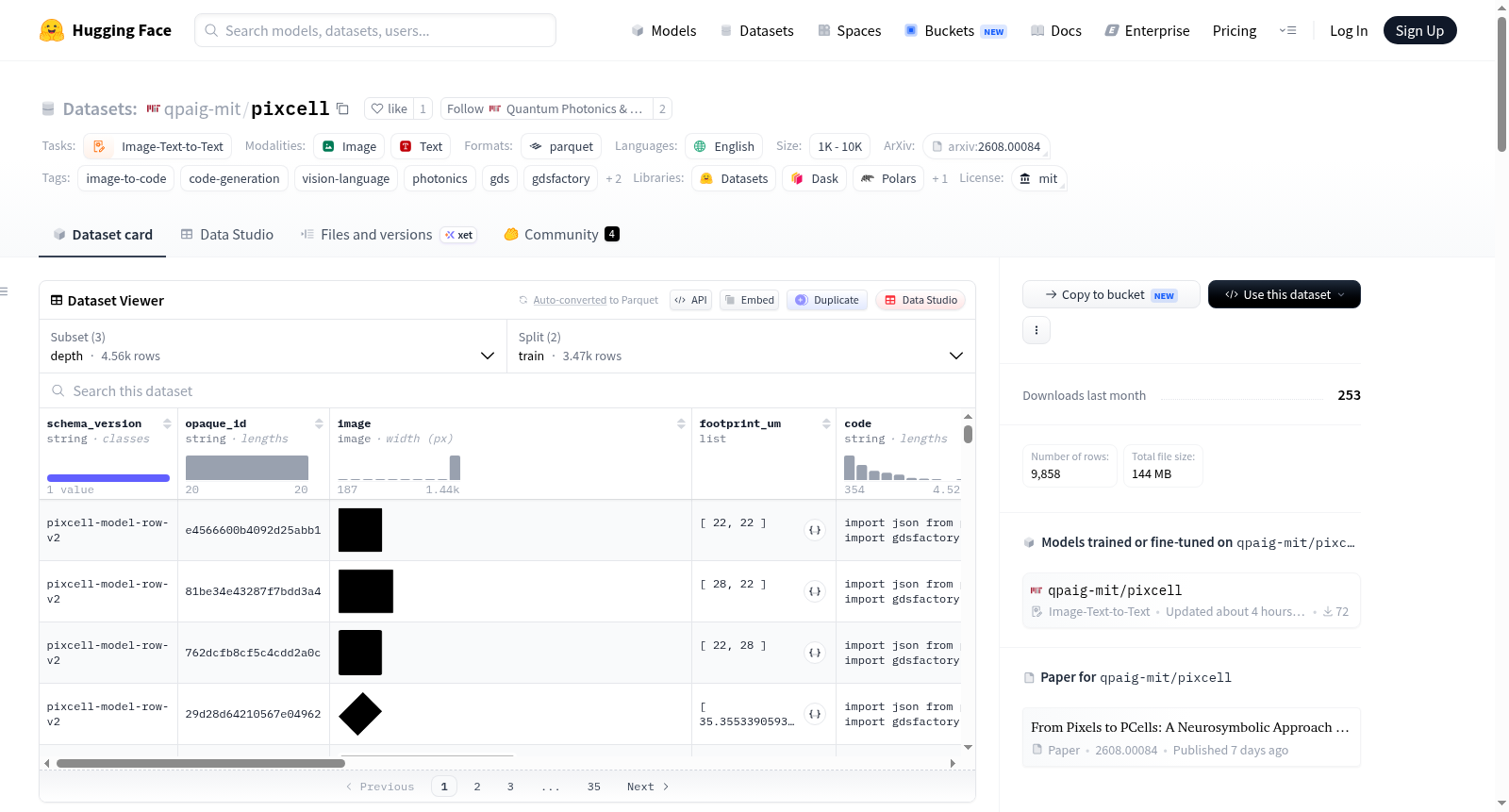Switch to the Data Studio tab

tap(227, 235)
